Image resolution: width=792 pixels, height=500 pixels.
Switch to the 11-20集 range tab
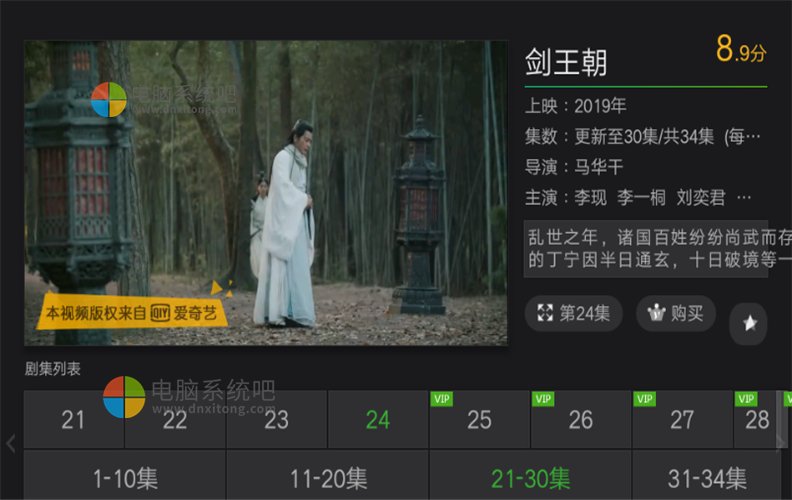pos(328,477)
